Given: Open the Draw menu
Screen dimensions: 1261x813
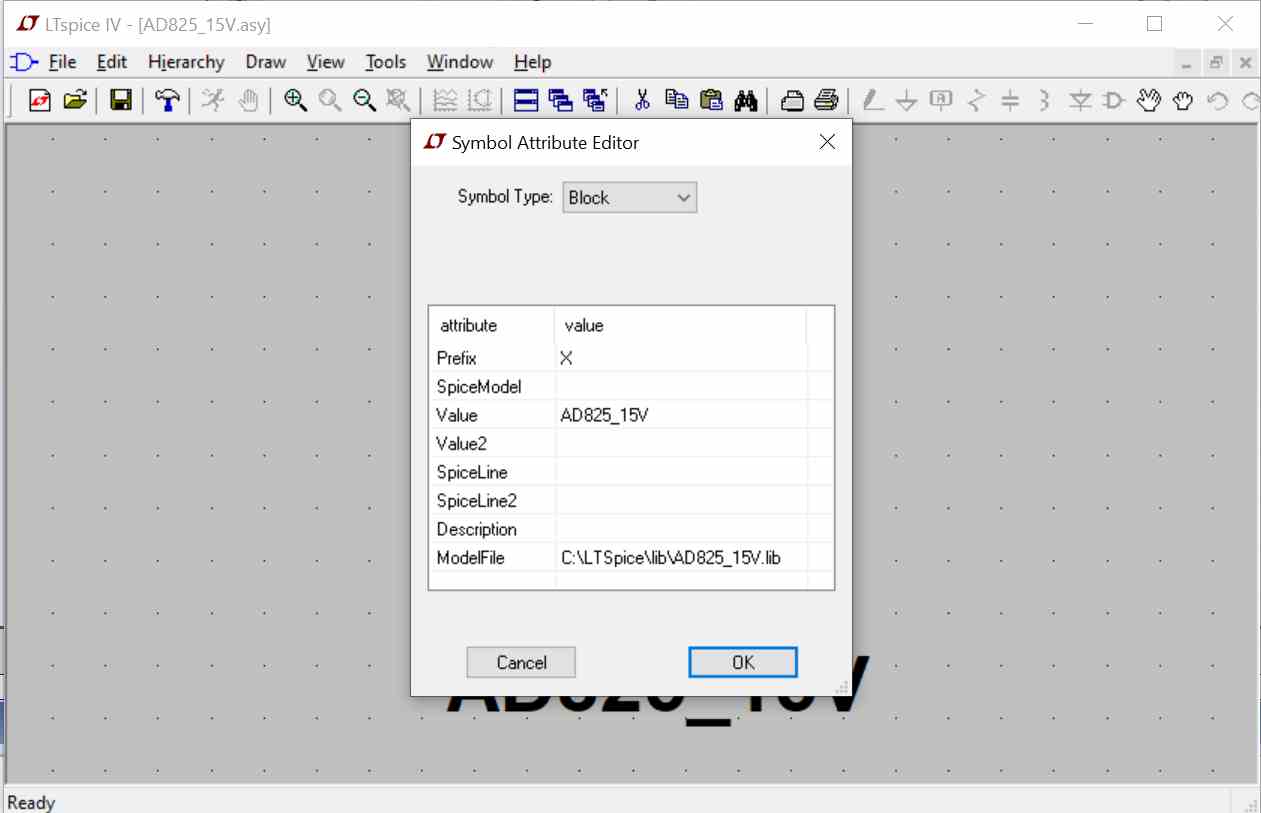Looking at the screenshot, I should 266,62.
